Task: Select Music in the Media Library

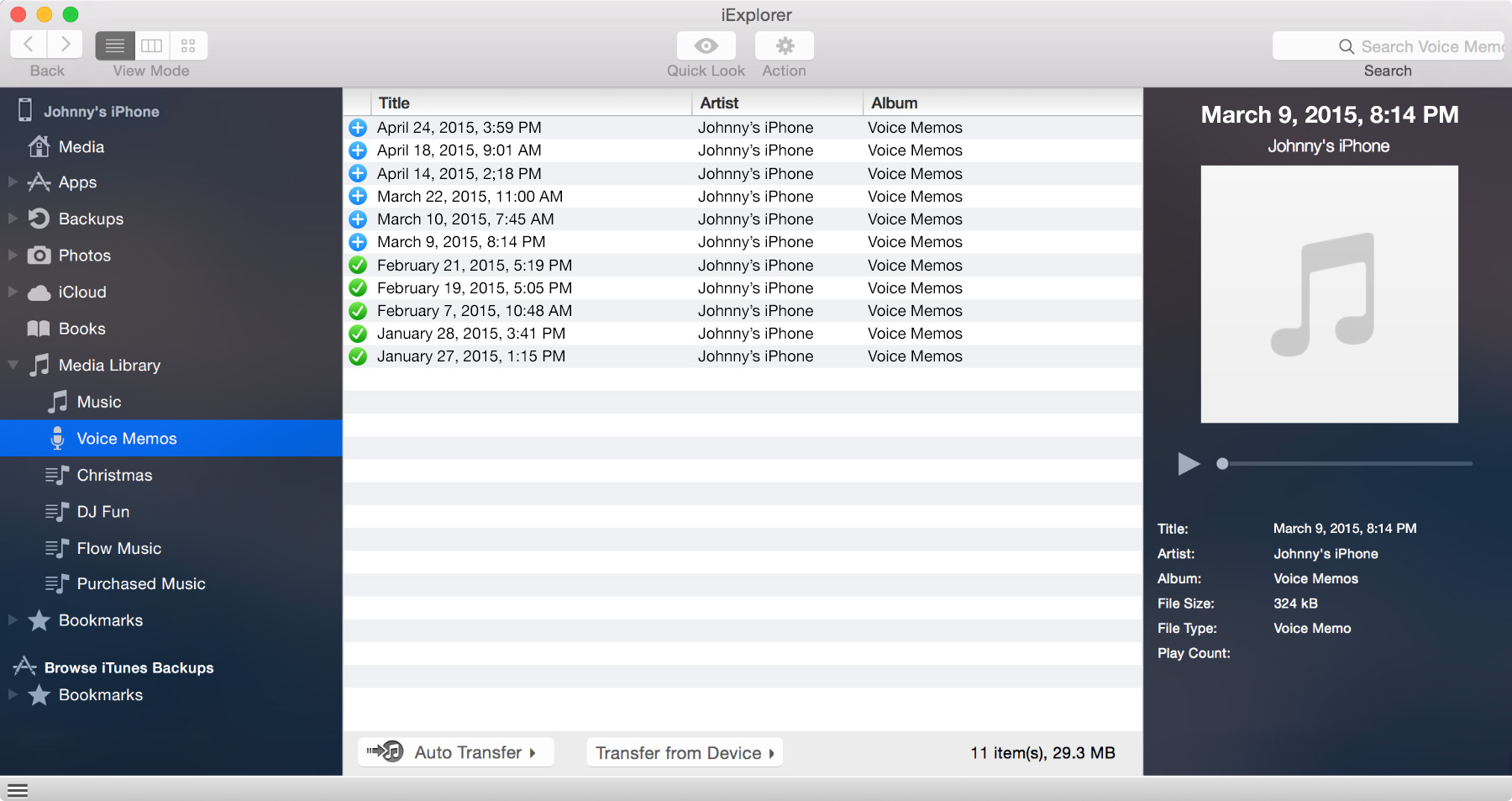Action: tap(98, 402)
